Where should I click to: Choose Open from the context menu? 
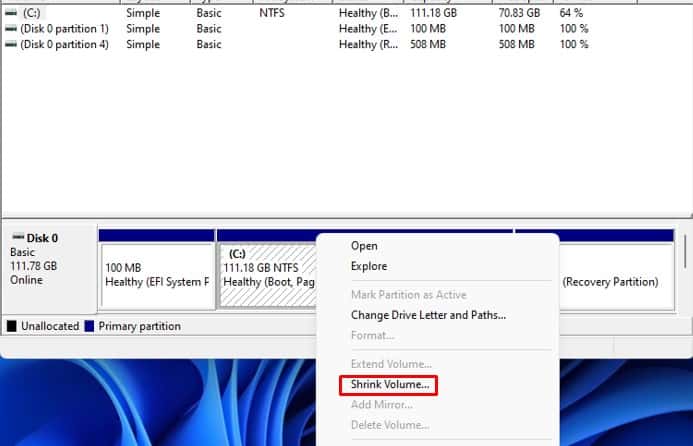tap(364, 246)
